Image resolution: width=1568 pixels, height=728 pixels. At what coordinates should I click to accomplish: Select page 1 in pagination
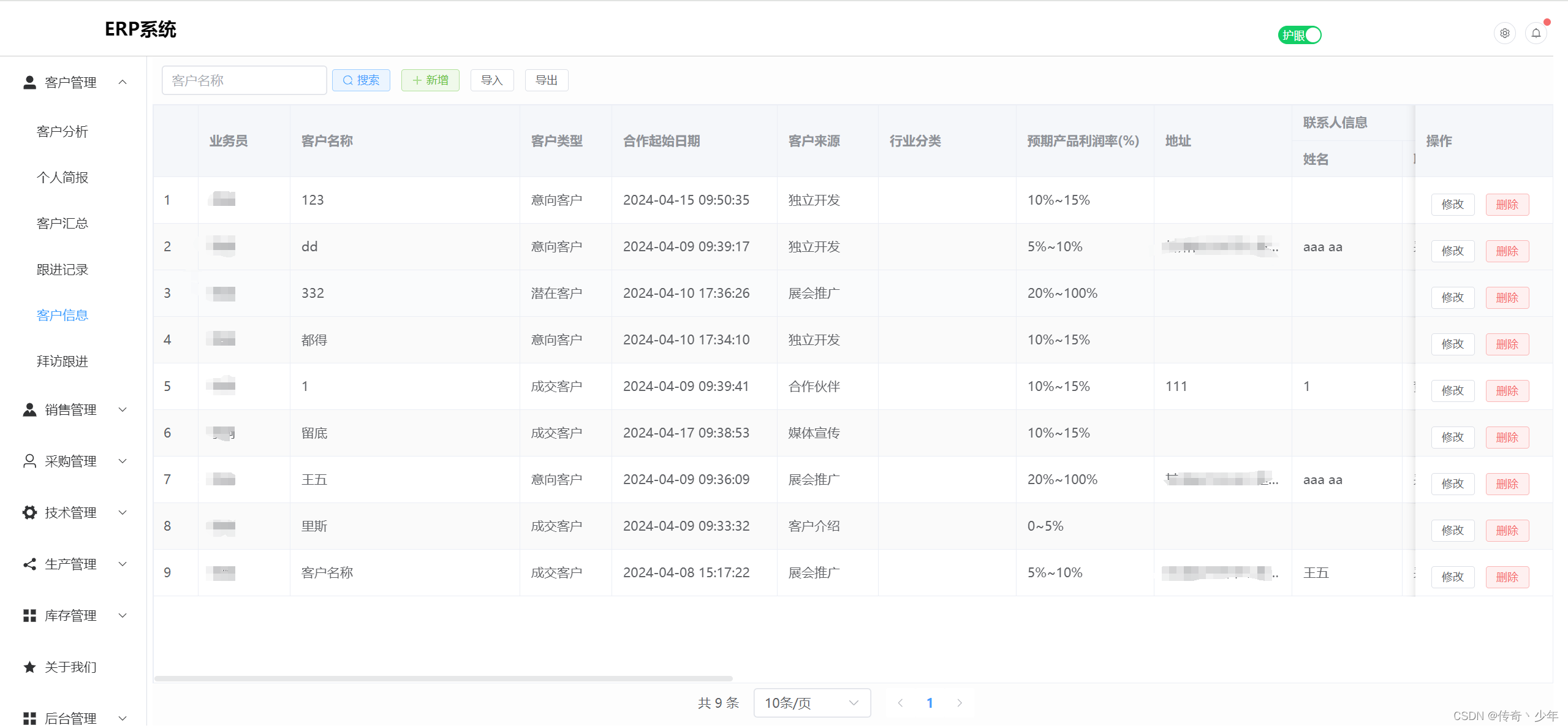click(x=930, y=703)
